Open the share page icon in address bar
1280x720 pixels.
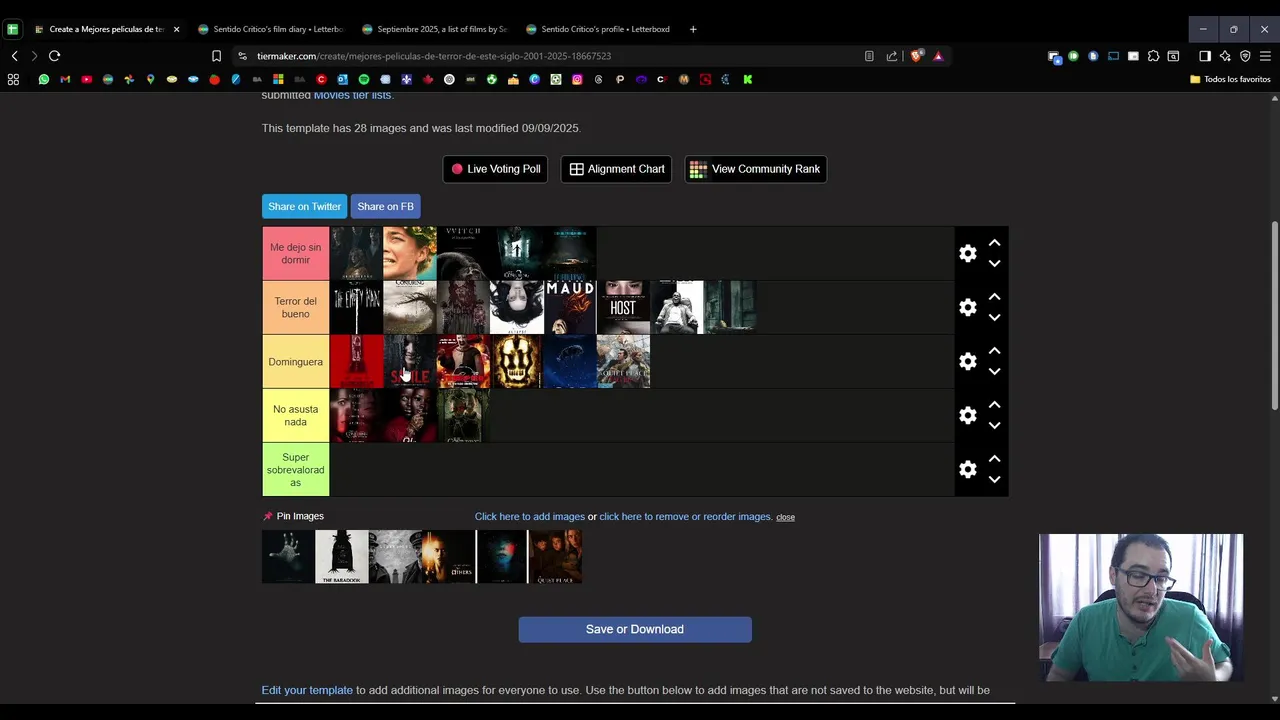pos(892,56)
